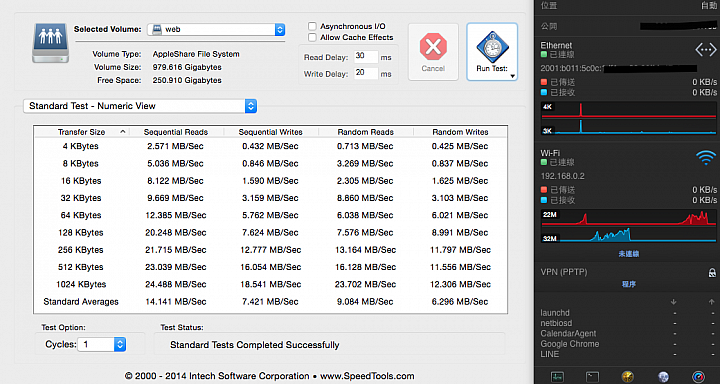Click the blue link text above VPN (PPTP)
720x384 pixels.
tap(629, 254)
